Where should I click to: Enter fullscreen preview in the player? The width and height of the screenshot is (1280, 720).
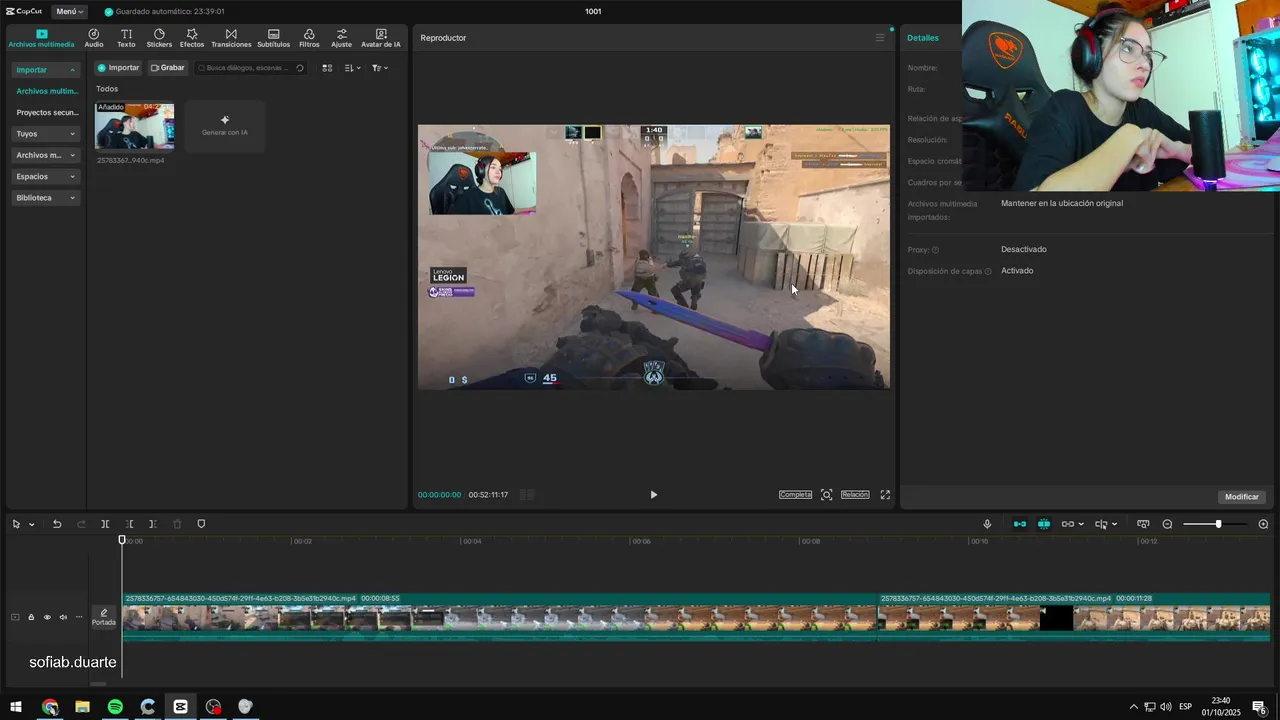click(x=885, y=495)
